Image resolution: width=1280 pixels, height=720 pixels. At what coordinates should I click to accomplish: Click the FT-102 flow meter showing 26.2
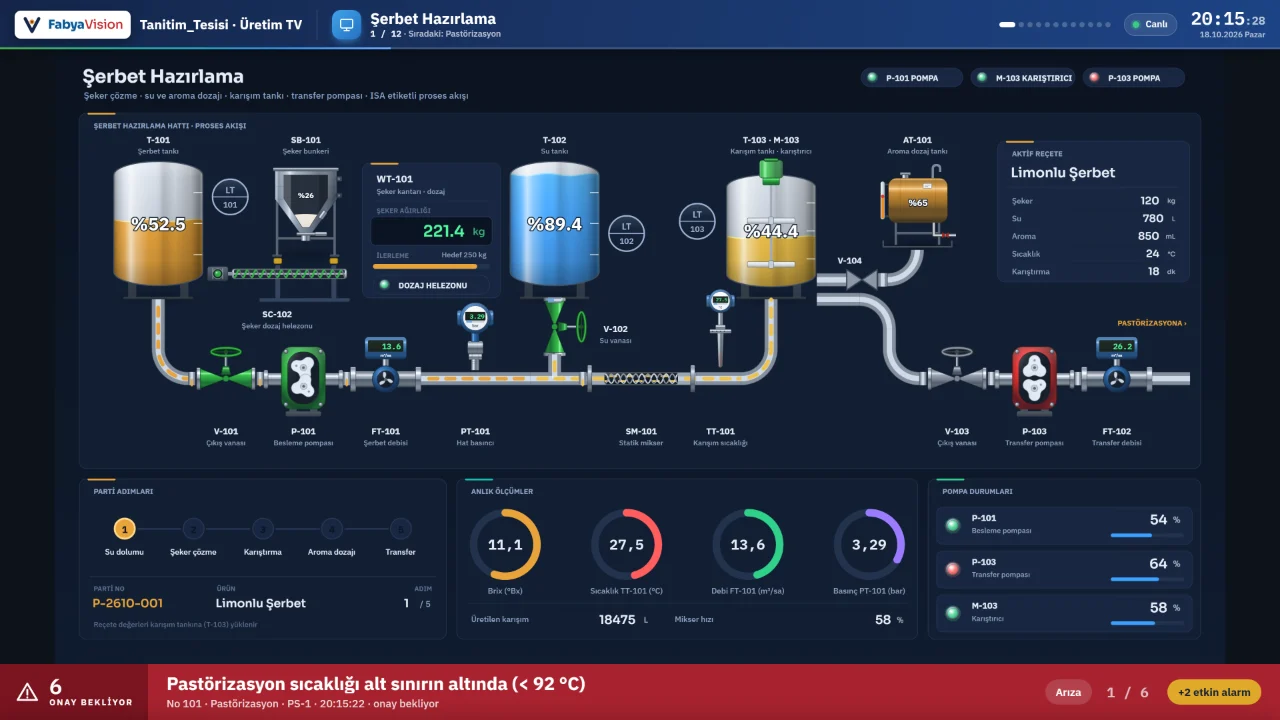tap(1117, 364)
